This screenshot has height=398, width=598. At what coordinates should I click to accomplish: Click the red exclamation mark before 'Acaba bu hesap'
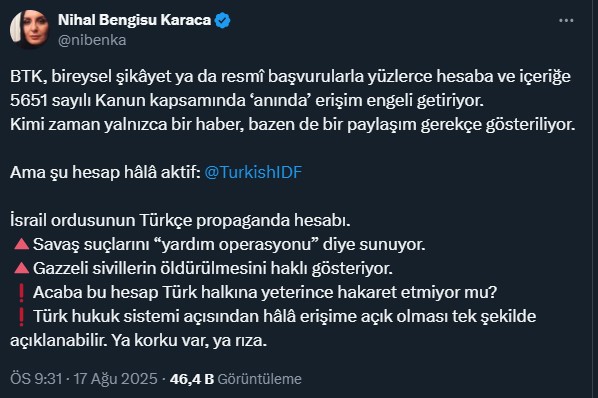tap(21, 292)
